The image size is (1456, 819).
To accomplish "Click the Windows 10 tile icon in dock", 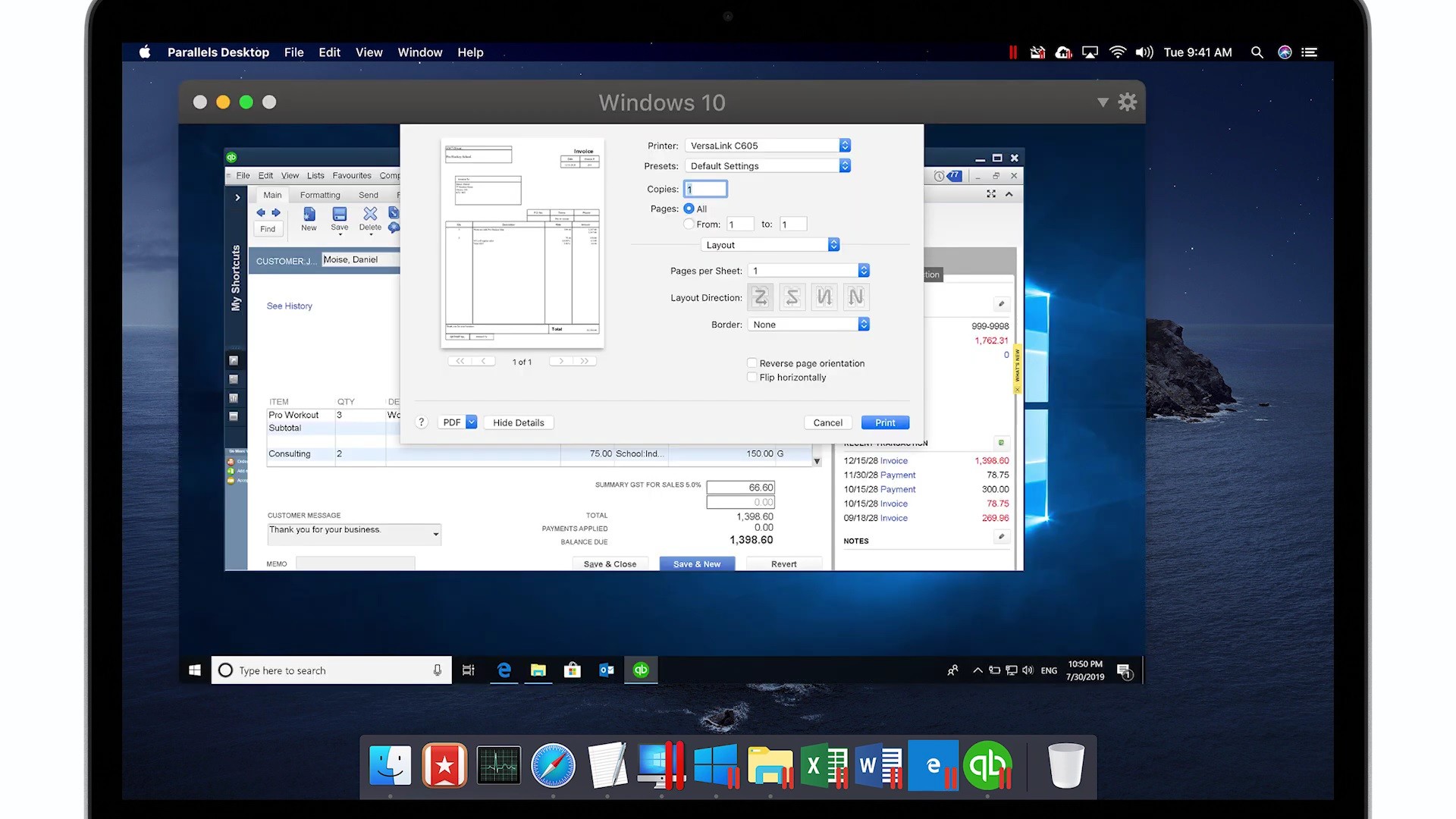I will (715, 767).
